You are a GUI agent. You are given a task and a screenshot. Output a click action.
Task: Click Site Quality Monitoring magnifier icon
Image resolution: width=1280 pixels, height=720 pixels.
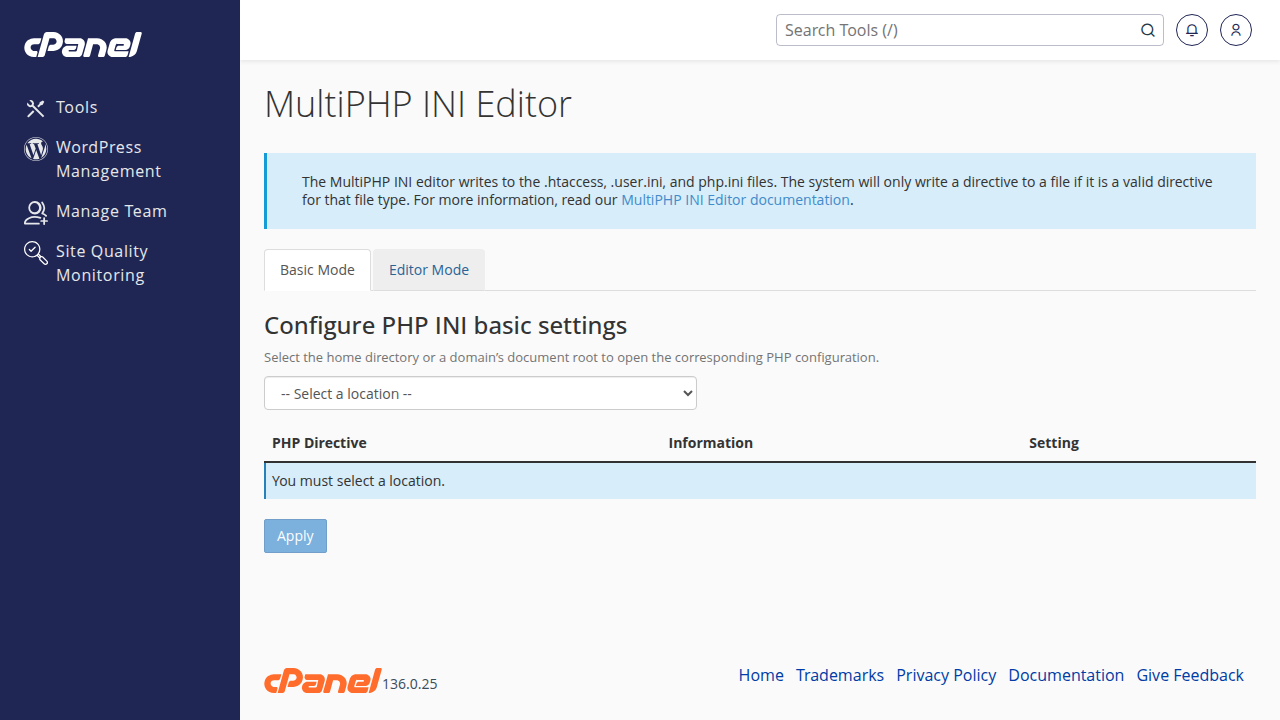click(x=36, y=252)
